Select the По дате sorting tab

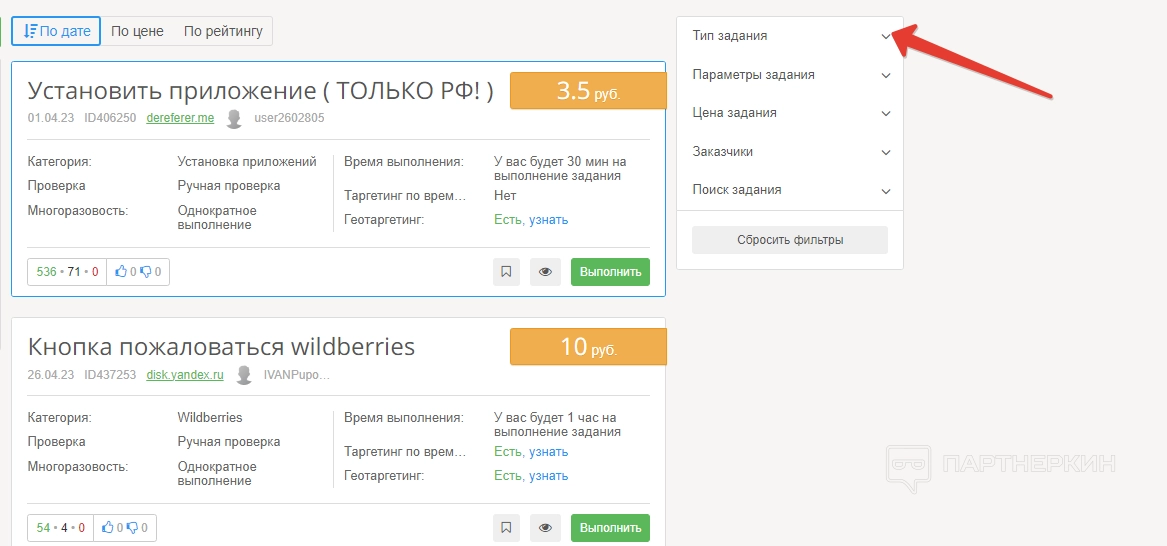point(57,31)
